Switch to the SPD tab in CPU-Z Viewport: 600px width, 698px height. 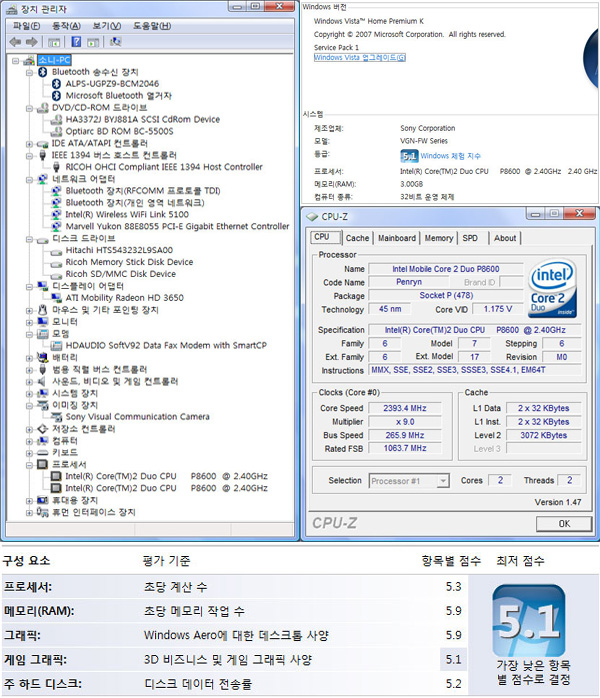[470, 238]
